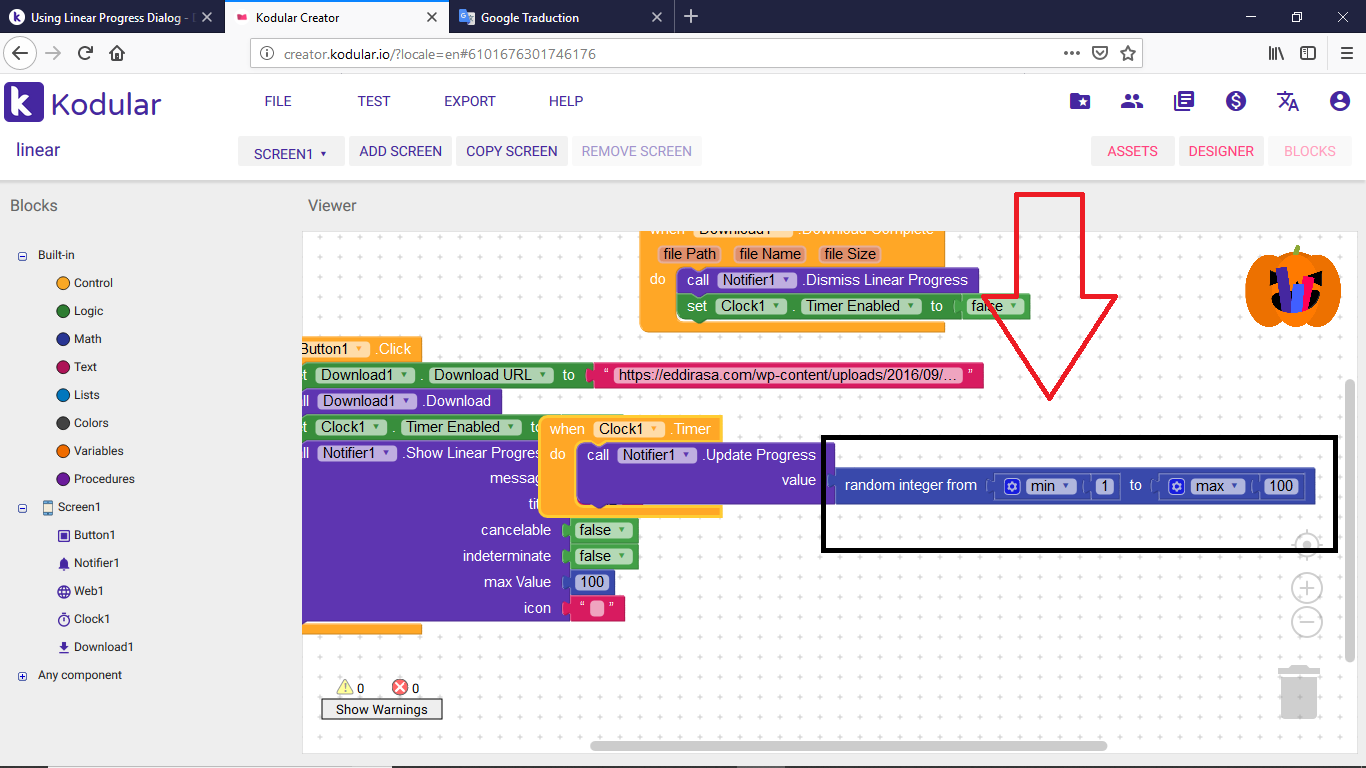Switch to the DESIGNER view
This screenshot has height=768, width=1366.
(x=1221, y=151)
